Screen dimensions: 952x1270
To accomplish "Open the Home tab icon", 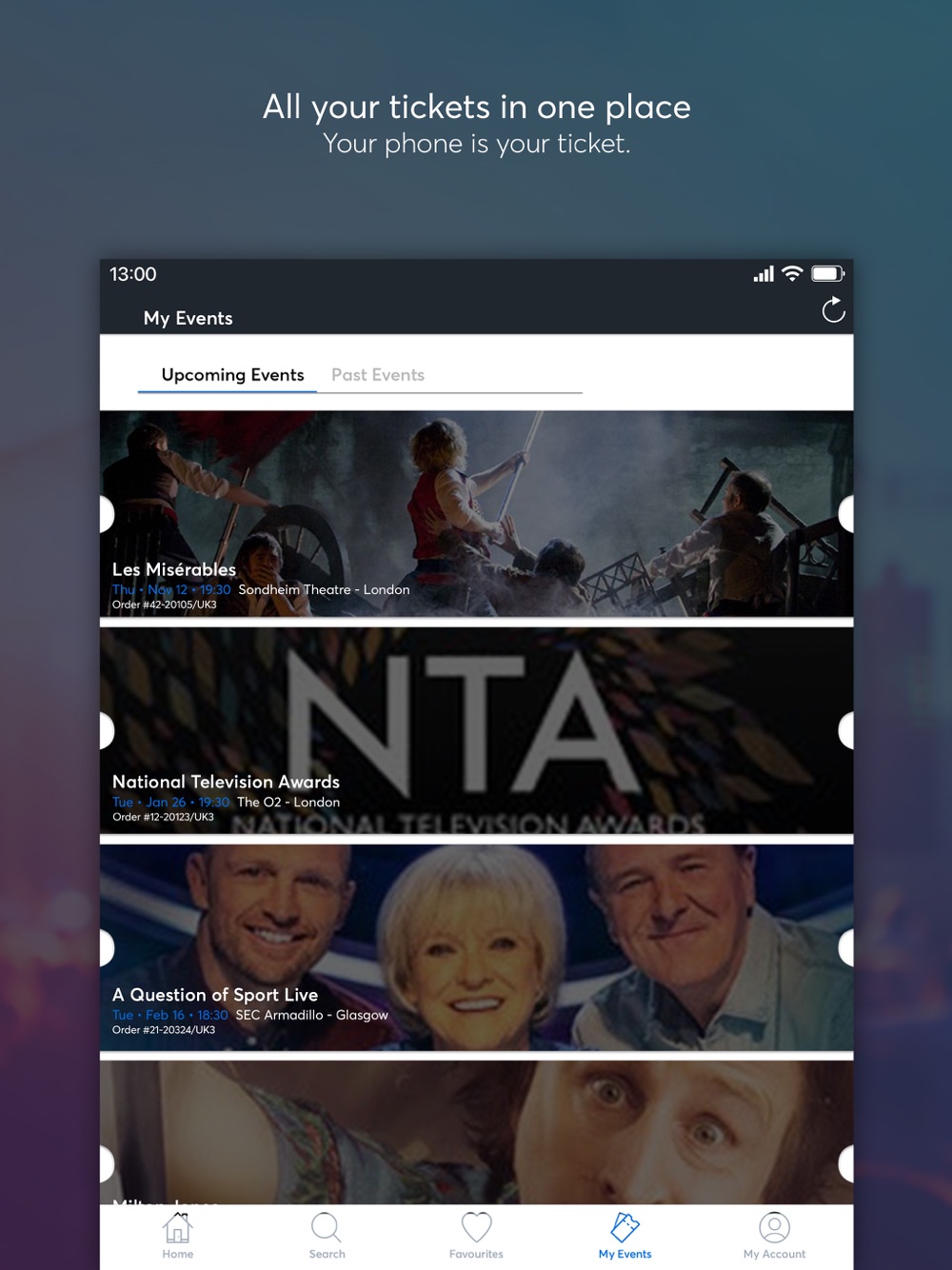I will coord(177,1227).
